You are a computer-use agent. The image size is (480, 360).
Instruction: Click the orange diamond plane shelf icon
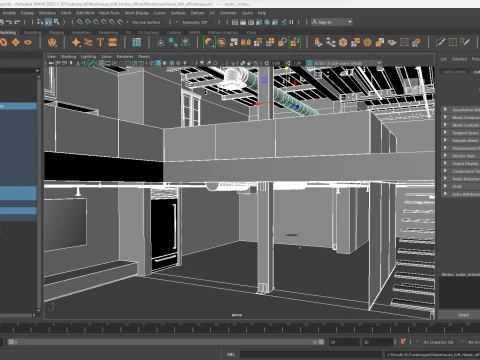[x=15, y=42]
